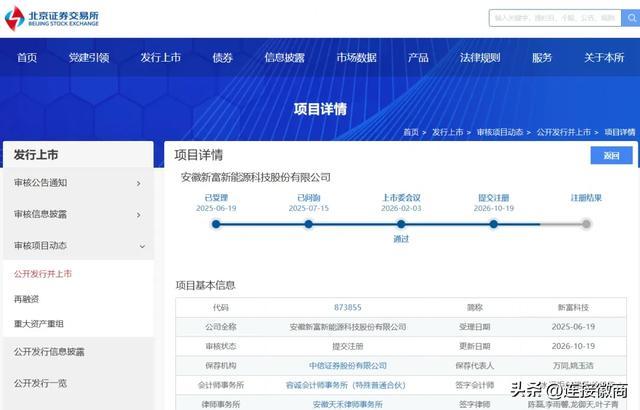Screen dimensions: 640x410
Task: Select 公开发行信息披露 sidebar item
Action: click(49, 352)
